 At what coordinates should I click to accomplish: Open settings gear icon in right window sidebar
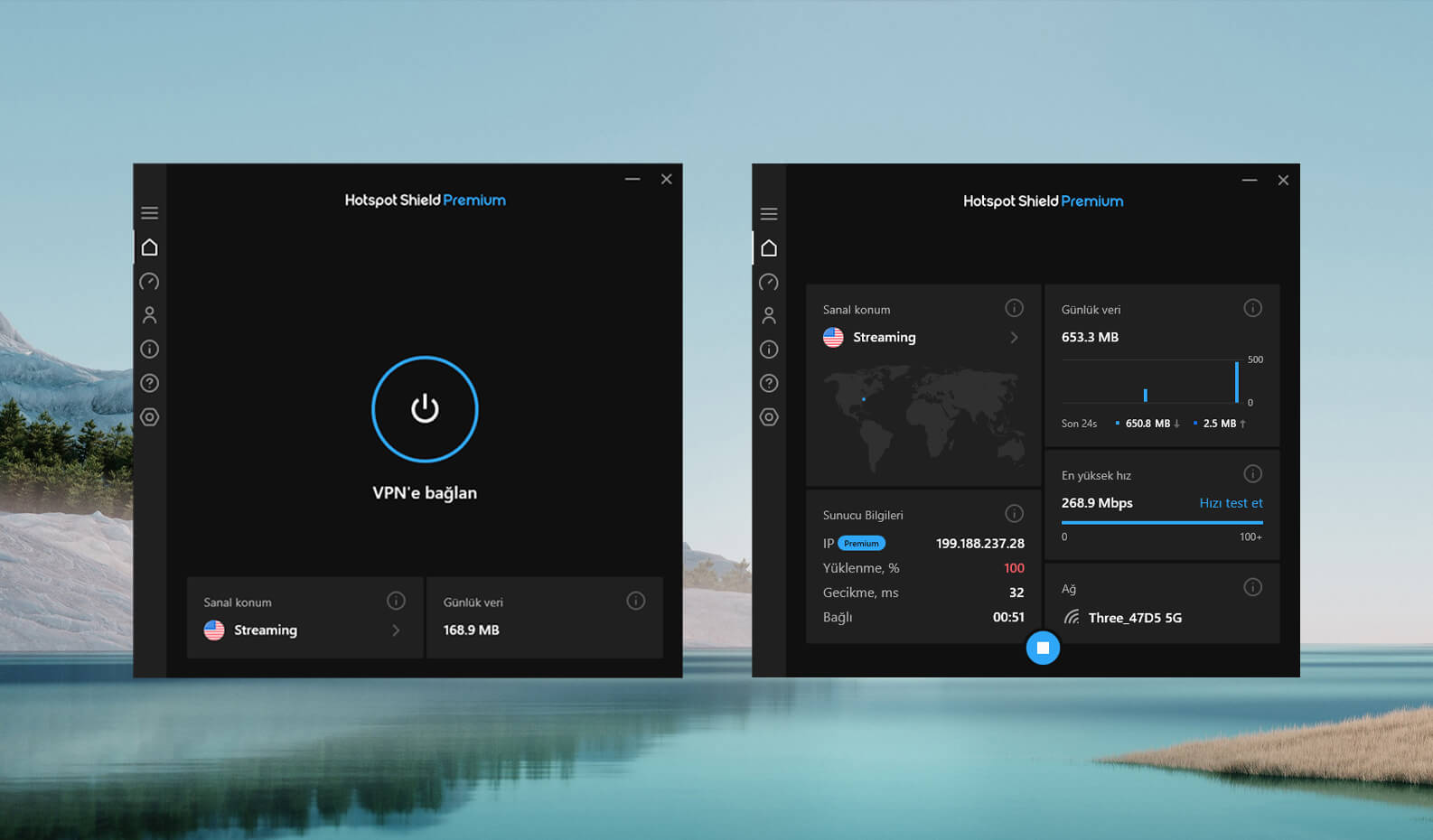tap(769, 417)
